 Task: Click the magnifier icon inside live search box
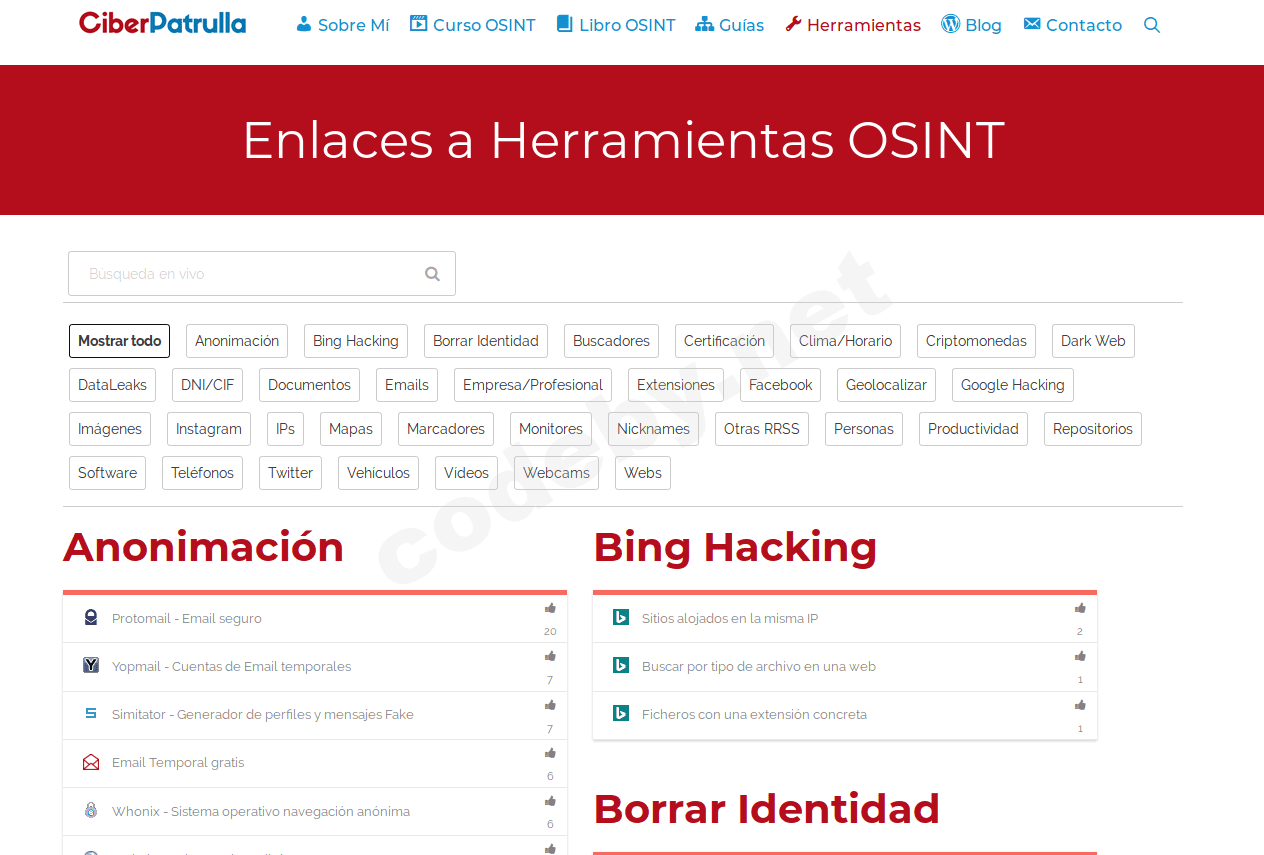click(x=432, y=274)
